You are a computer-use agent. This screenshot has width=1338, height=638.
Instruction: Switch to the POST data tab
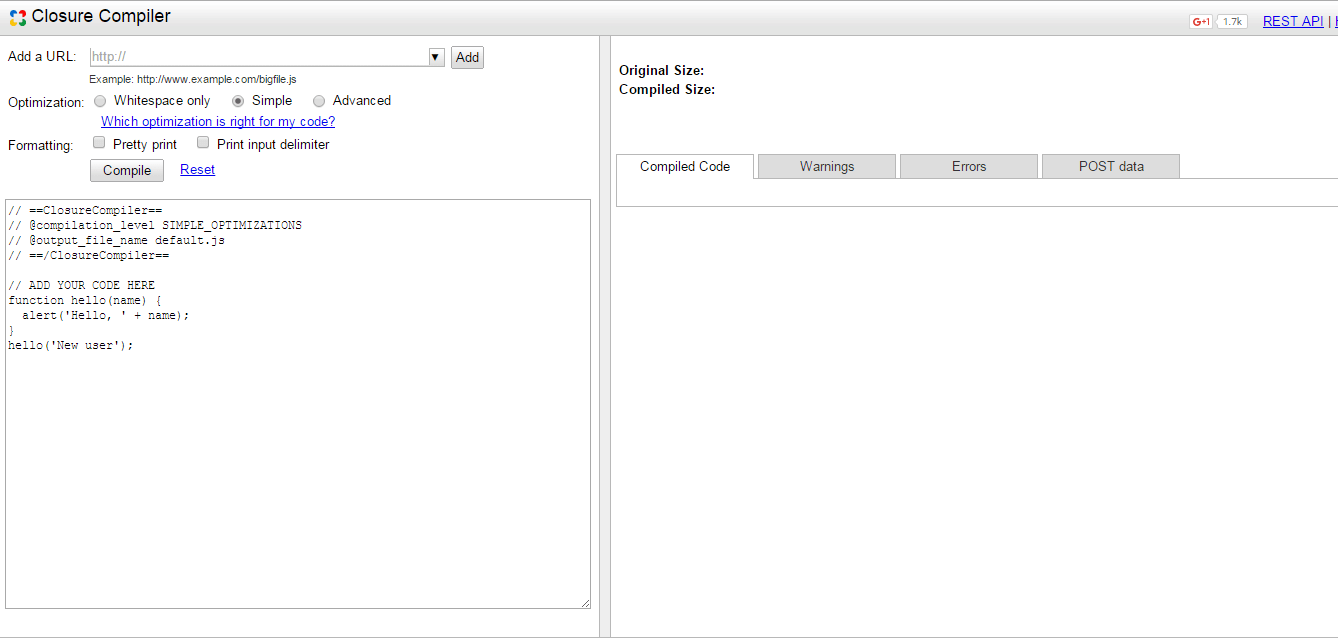pyautogui.click(x=1111, y=166)
